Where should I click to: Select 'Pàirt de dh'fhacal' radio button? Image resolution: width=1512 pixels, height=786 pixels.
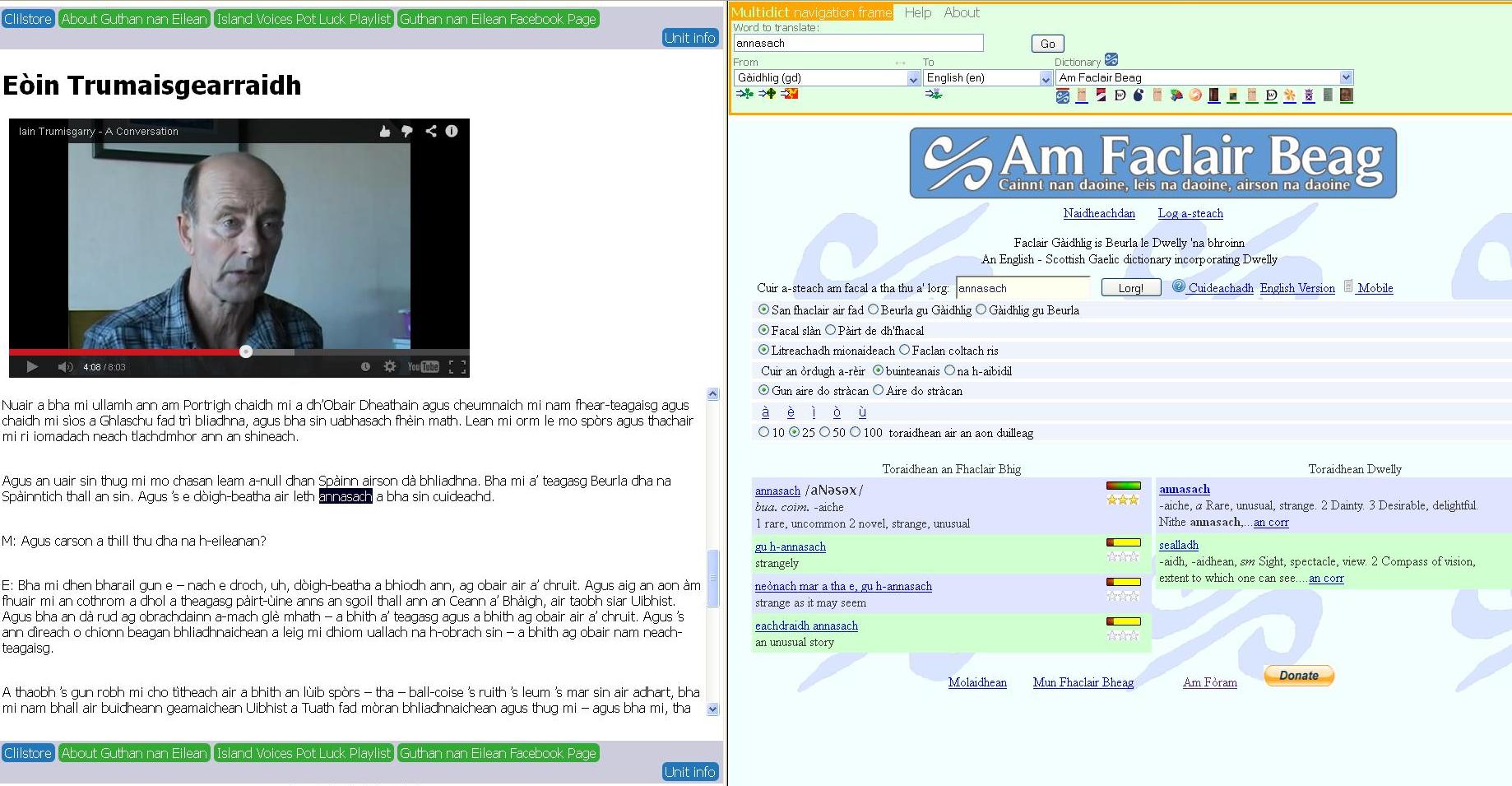point(831,330)
